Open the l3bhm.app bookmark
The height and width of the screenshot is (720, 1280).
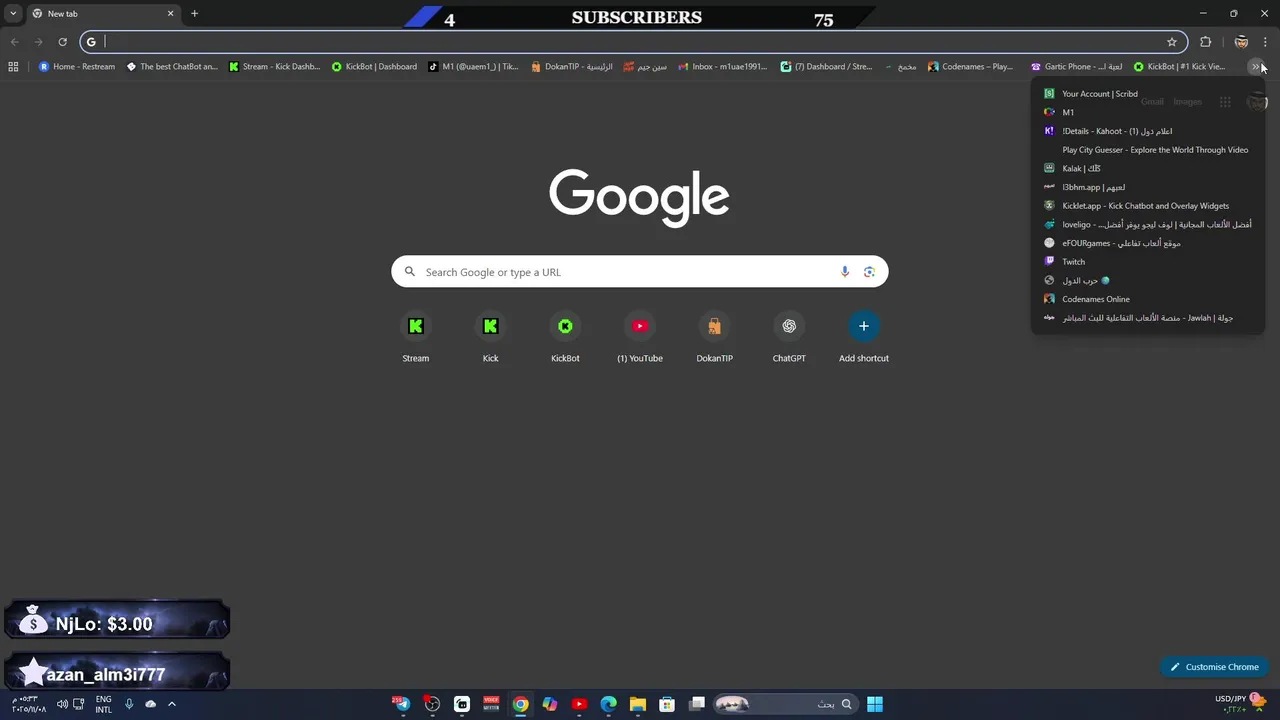click(x=1148, y=187)
